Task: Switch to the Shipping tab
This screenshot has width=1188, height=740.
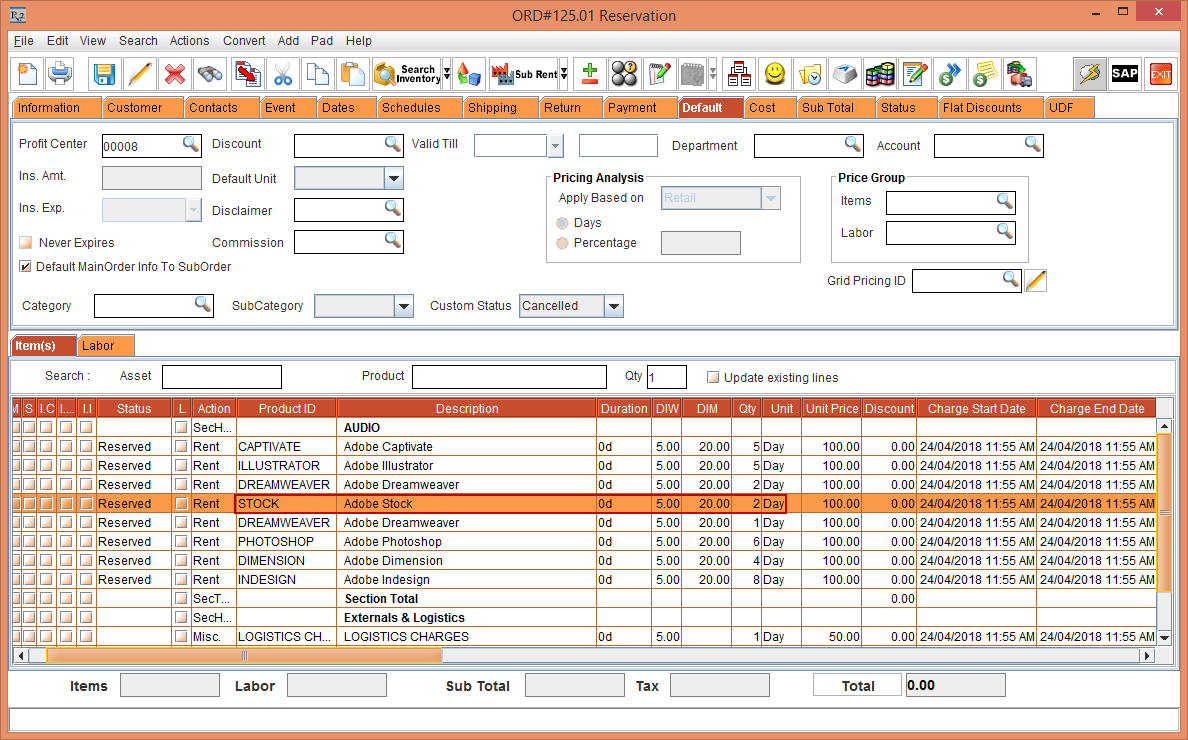Action: coord(492,108)
